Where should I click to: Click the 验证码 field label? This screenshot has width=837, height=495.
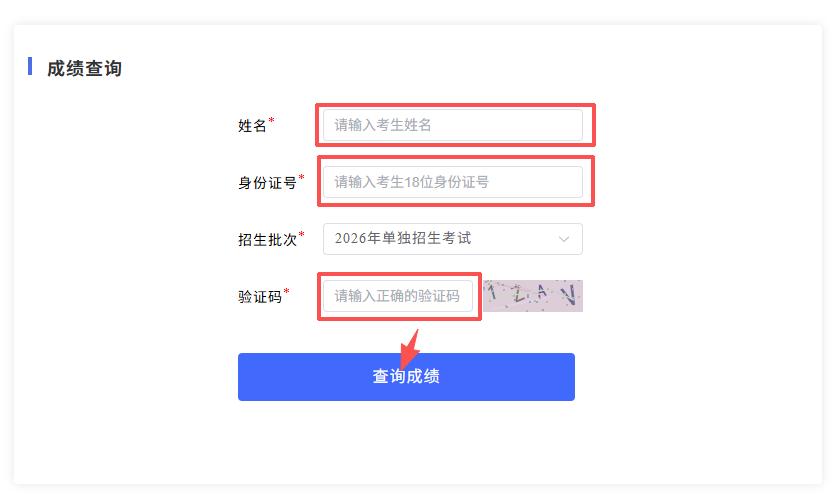point(259,297)
